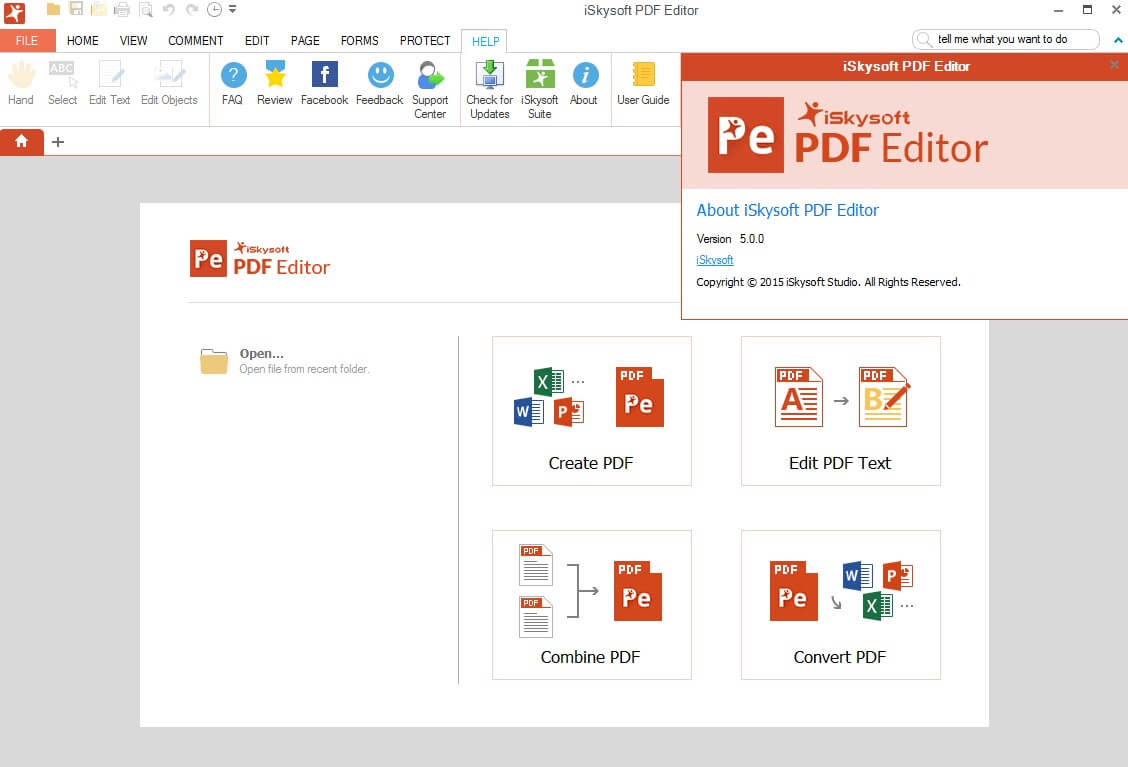Add a new tab with plus button
This screenshot has width=1128, height=767.
pos(58,142)
